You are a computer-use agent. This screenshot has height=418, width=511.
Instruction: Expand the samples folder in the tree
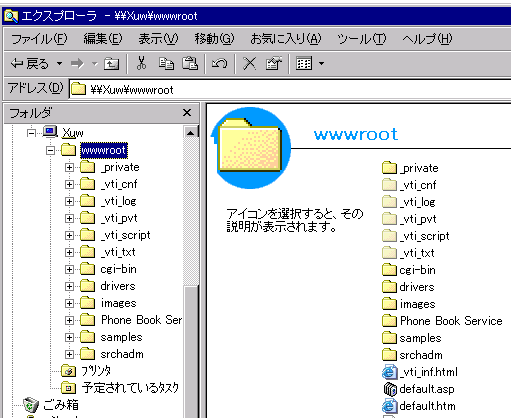[x=69, y=337]
